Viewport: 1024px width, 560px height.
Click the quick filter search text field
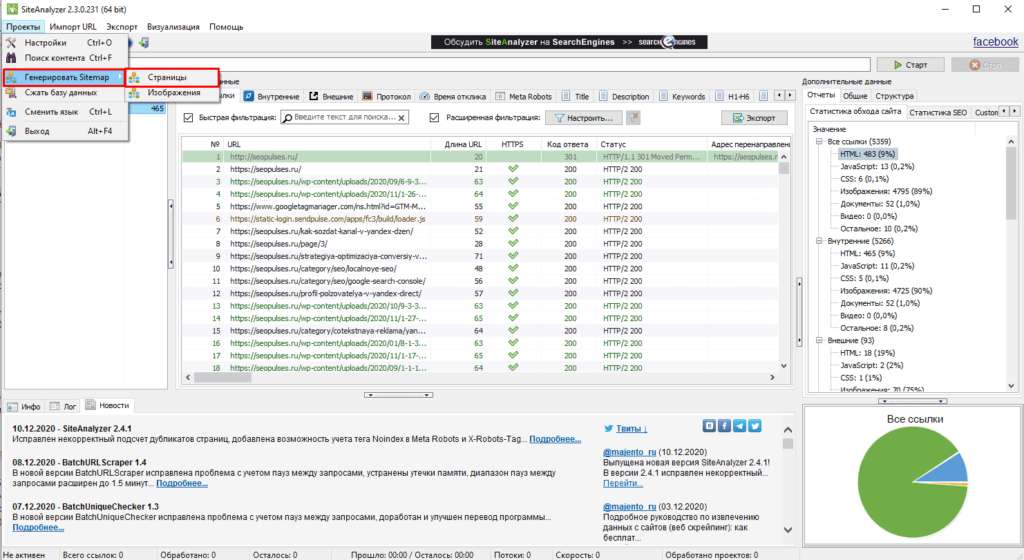(344, 117)
